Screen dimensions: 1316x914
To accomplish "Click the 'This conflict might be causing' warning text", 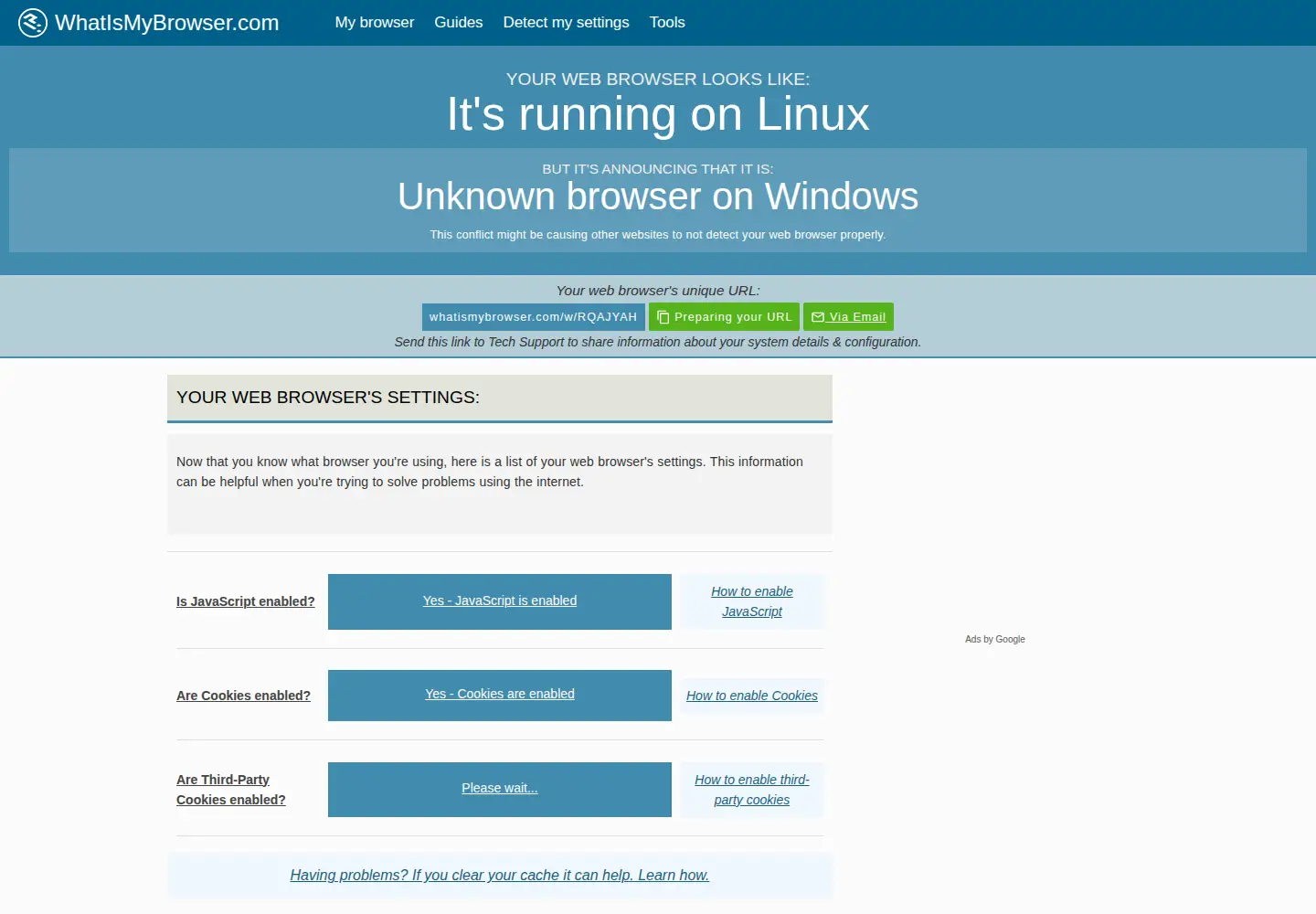I will pos(658,235).
